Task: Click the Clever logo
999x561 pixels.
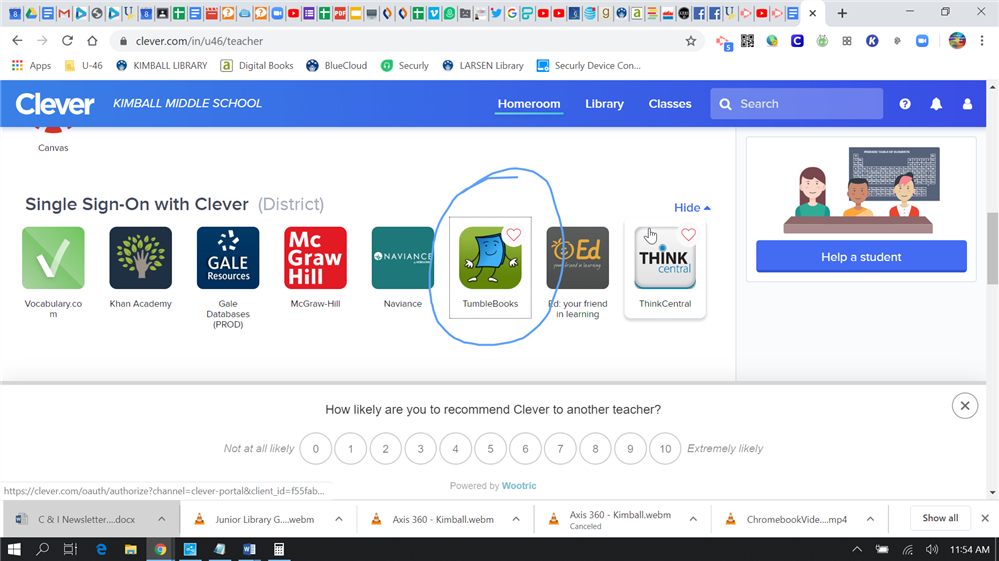Action: click(x=55, y=104)
